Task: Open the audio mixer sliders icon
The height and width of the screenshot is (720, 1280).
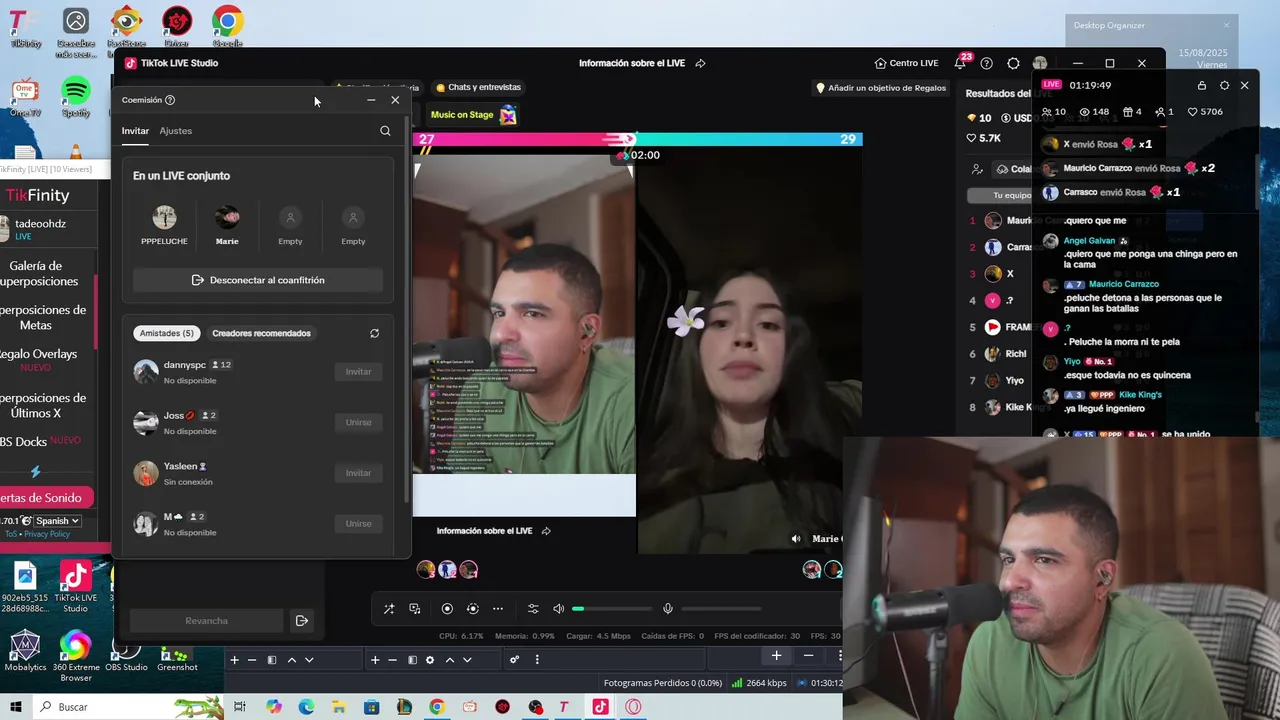Action: point(533,608)
